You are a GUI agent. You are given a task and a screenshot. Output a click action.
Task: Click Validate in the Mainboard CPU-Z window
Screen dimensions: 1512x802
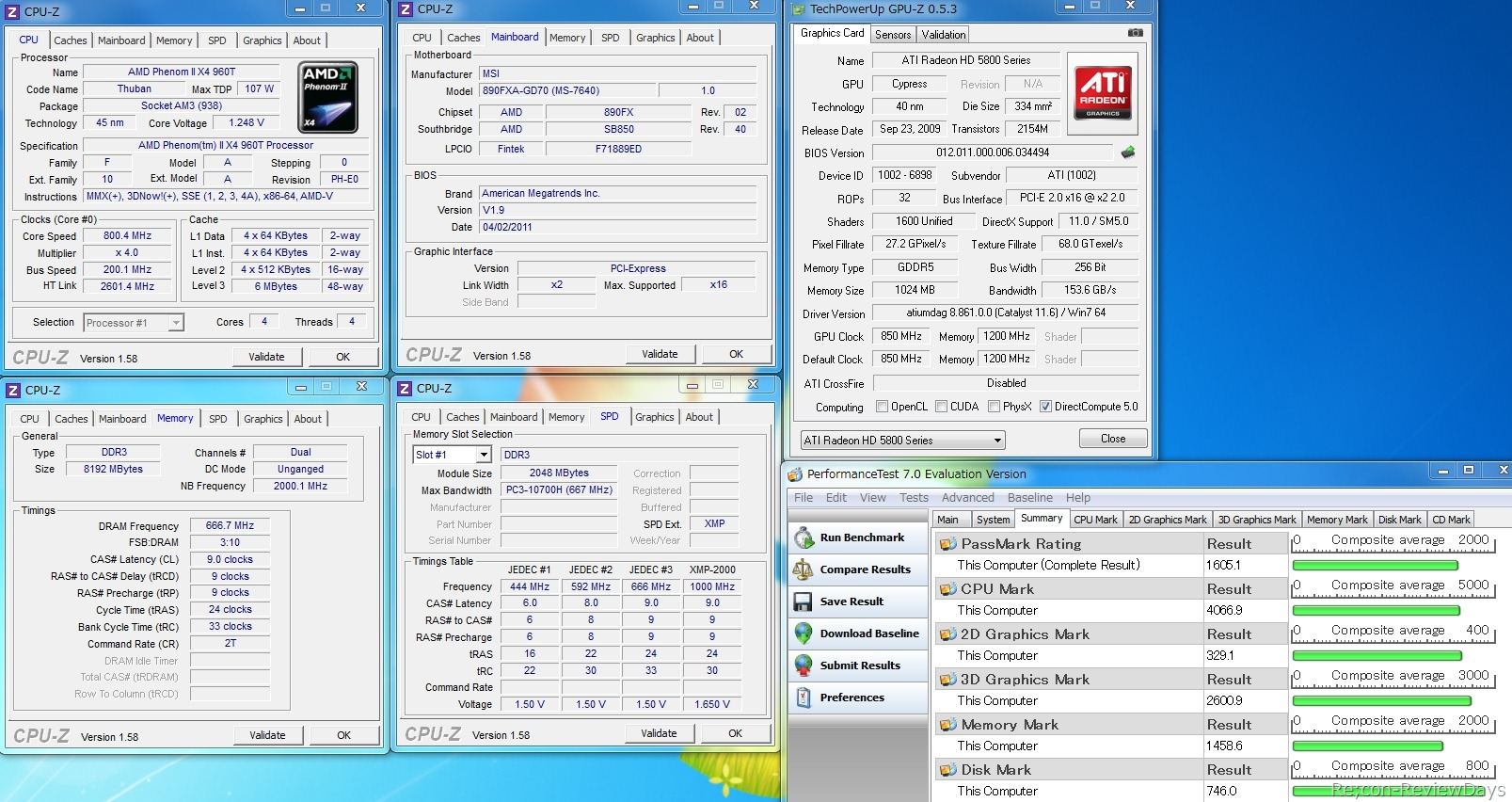pos(660,354)
